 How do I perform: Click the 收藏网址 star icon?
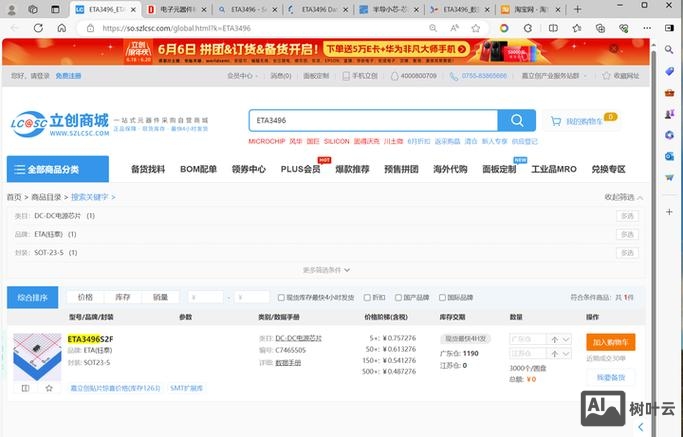(606, 76)
